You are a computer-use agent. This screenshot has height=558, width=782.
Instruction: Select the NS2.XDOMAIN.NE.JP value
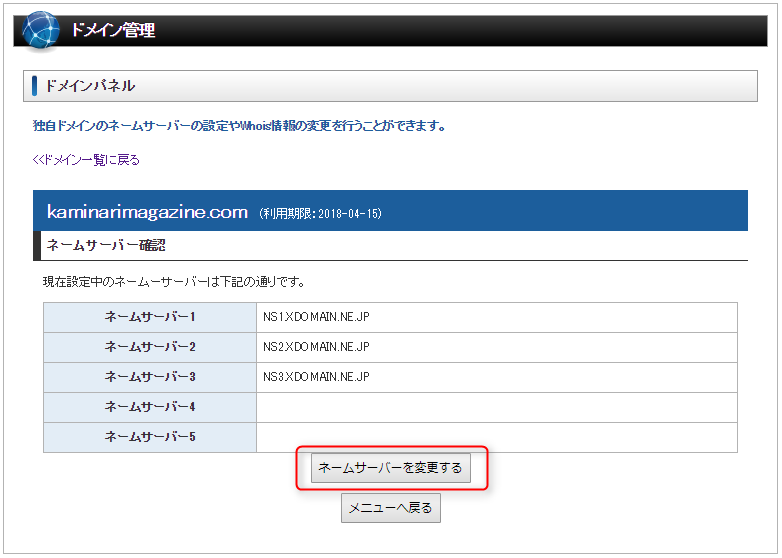(x=316, y=347)
